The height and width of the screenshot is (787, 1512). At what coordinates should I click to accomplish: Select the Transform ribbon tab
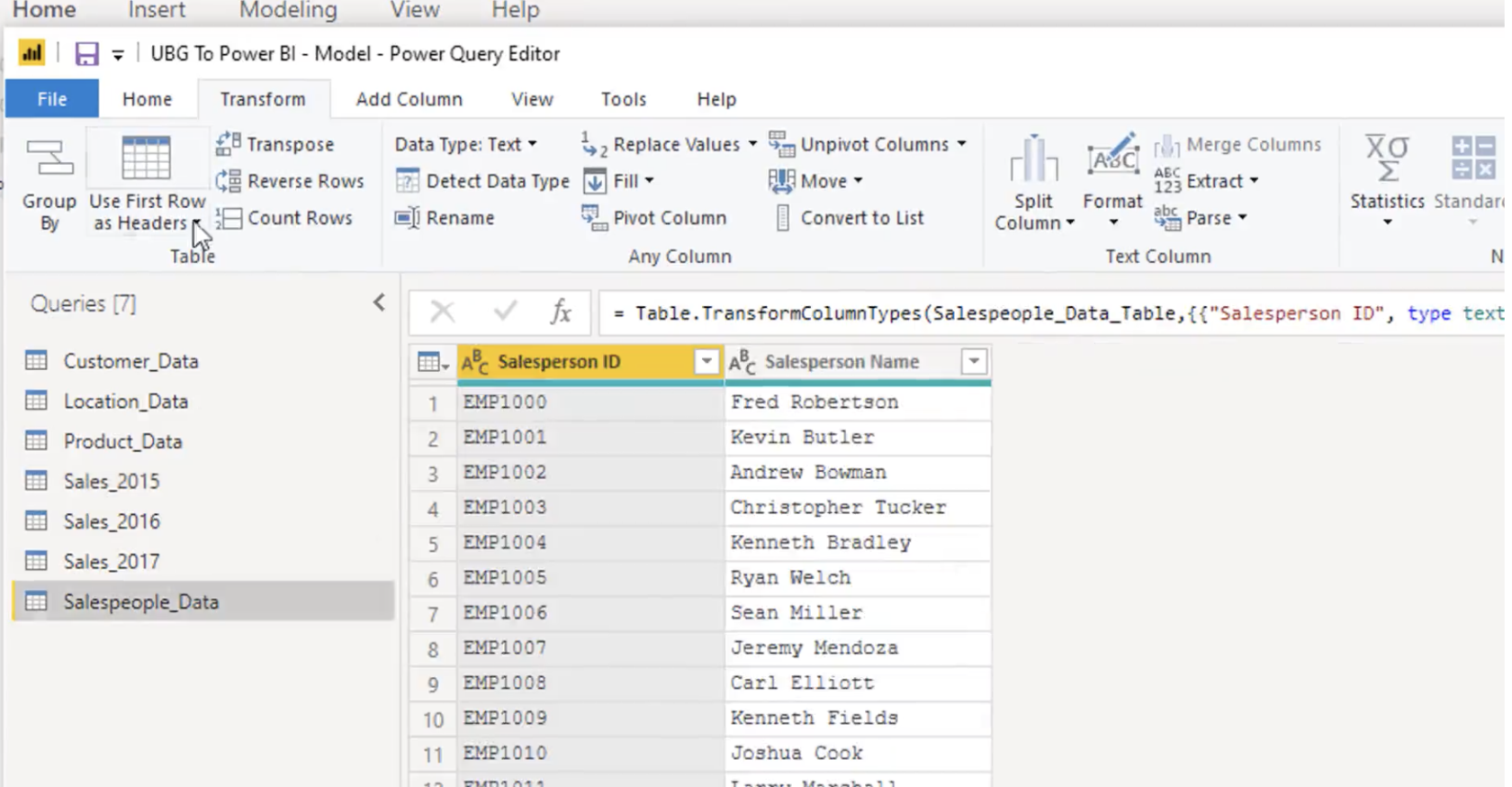point(263,99)
